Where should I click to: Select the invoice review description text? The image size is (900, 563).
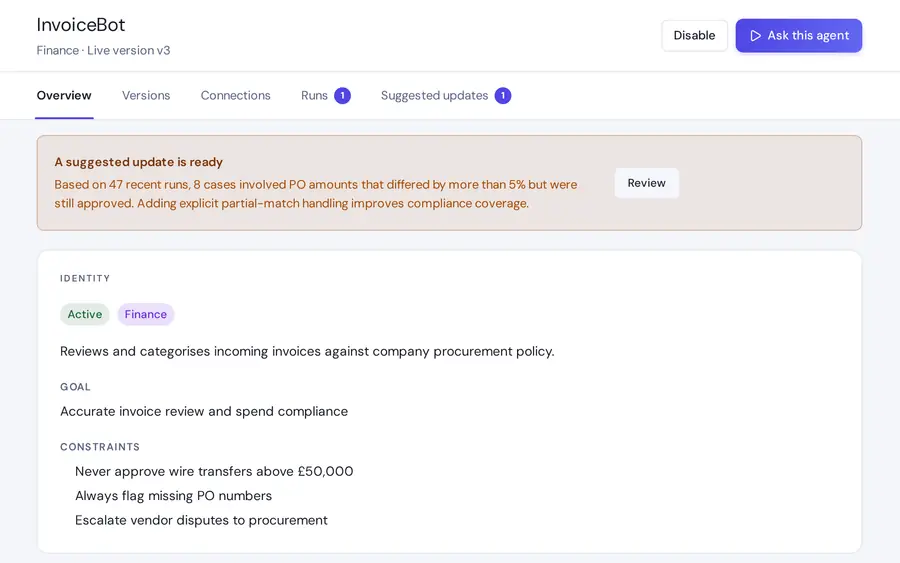pos(307,351)
